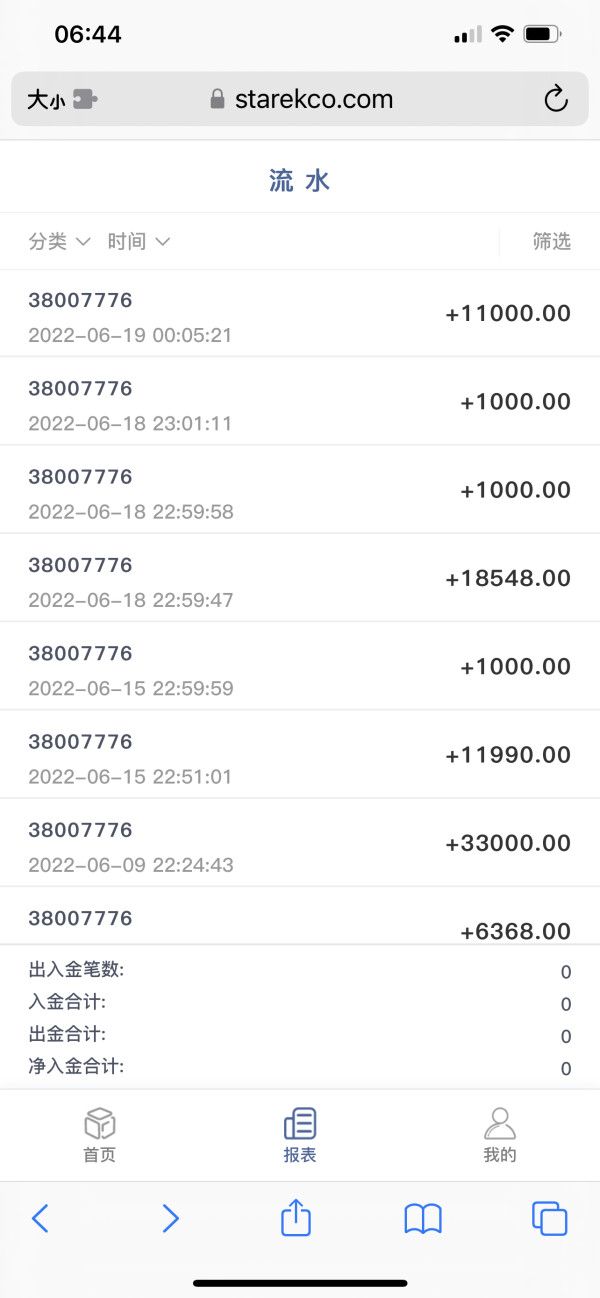Open the +33000.00 transaction dated 2022-06-09
Viewport: 600px width, 1298px height.
tap(300, 844)
